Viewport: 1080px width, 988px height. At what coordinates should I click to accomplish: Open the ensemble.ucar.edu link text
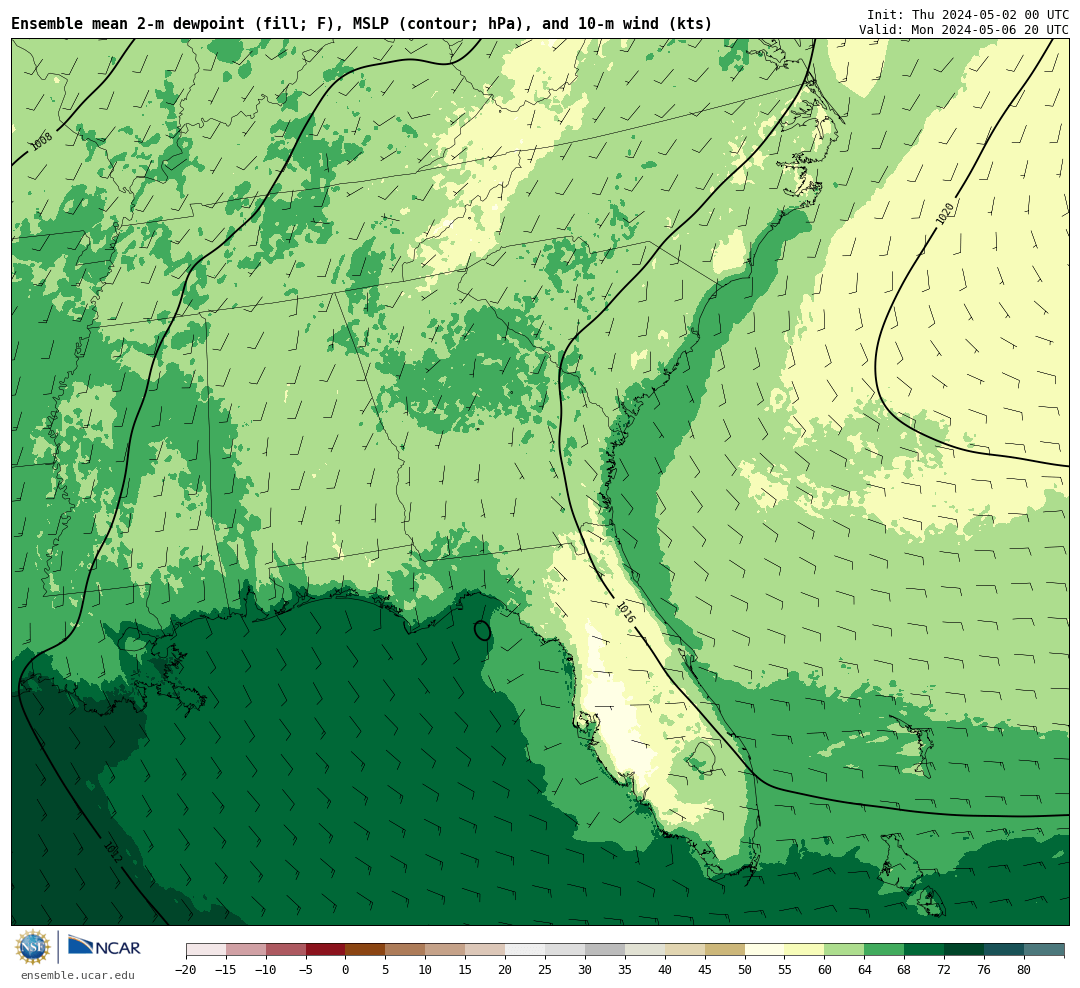click(78, 975)
